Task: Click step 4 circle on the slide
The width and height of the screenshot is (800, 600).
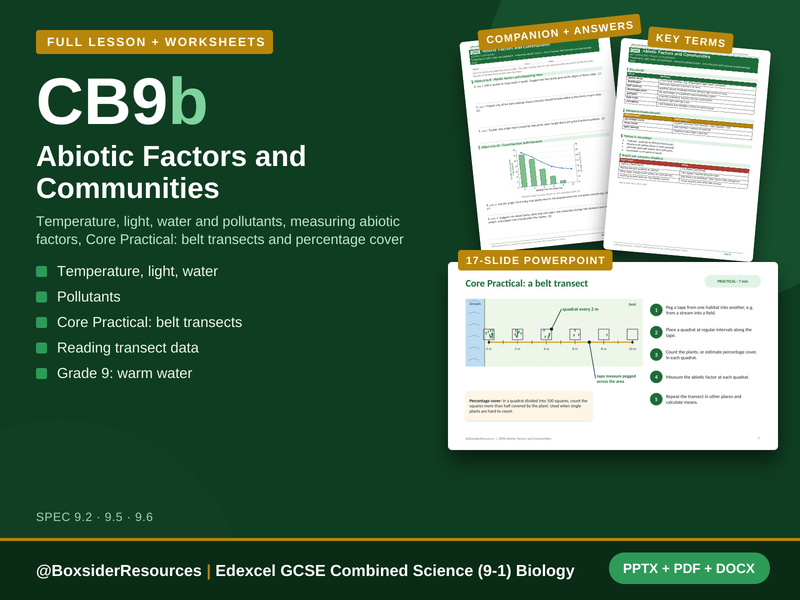Action: [656, 377]
